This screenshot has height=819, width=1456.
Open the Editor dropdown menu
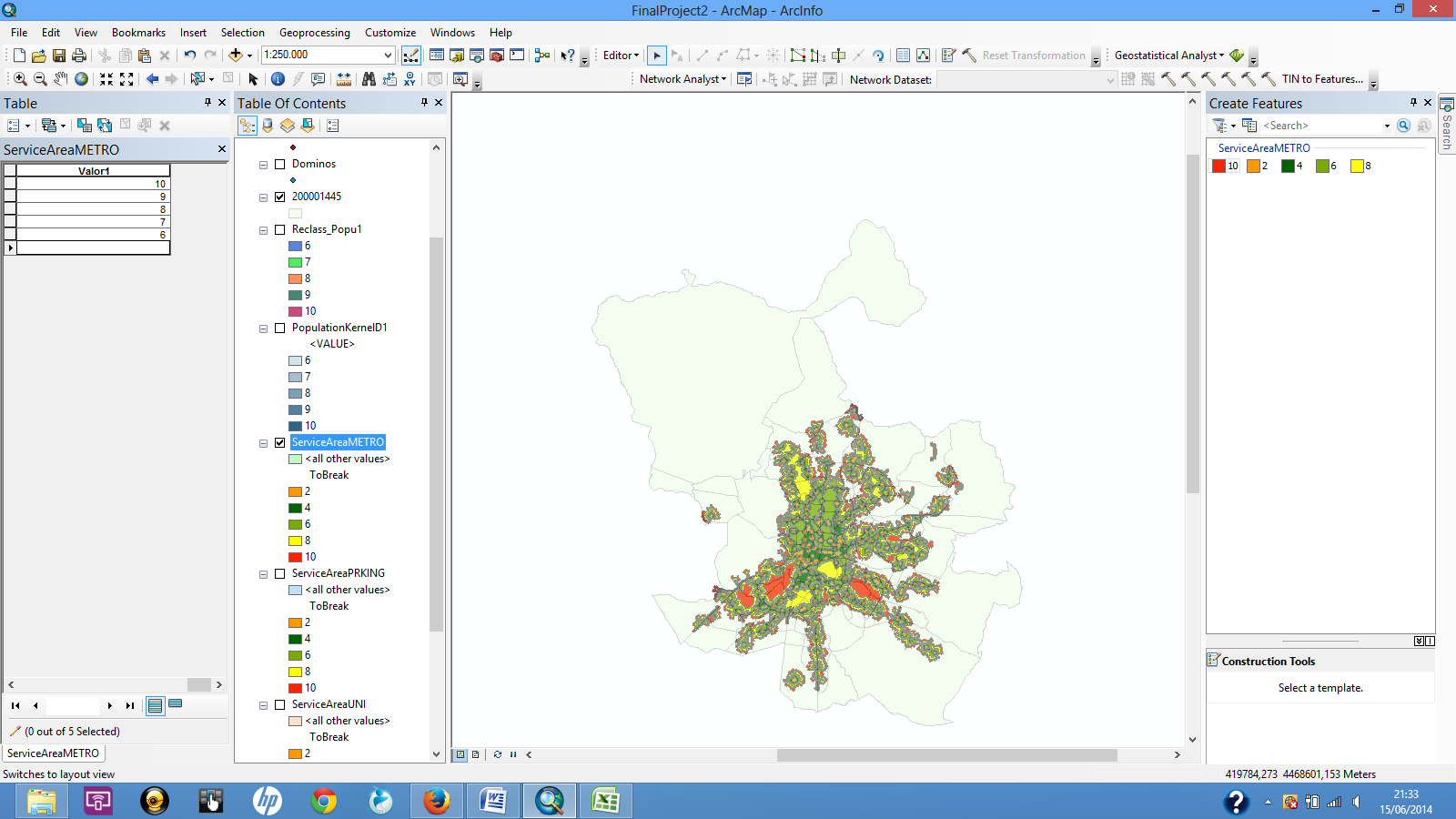pos(621,56)
